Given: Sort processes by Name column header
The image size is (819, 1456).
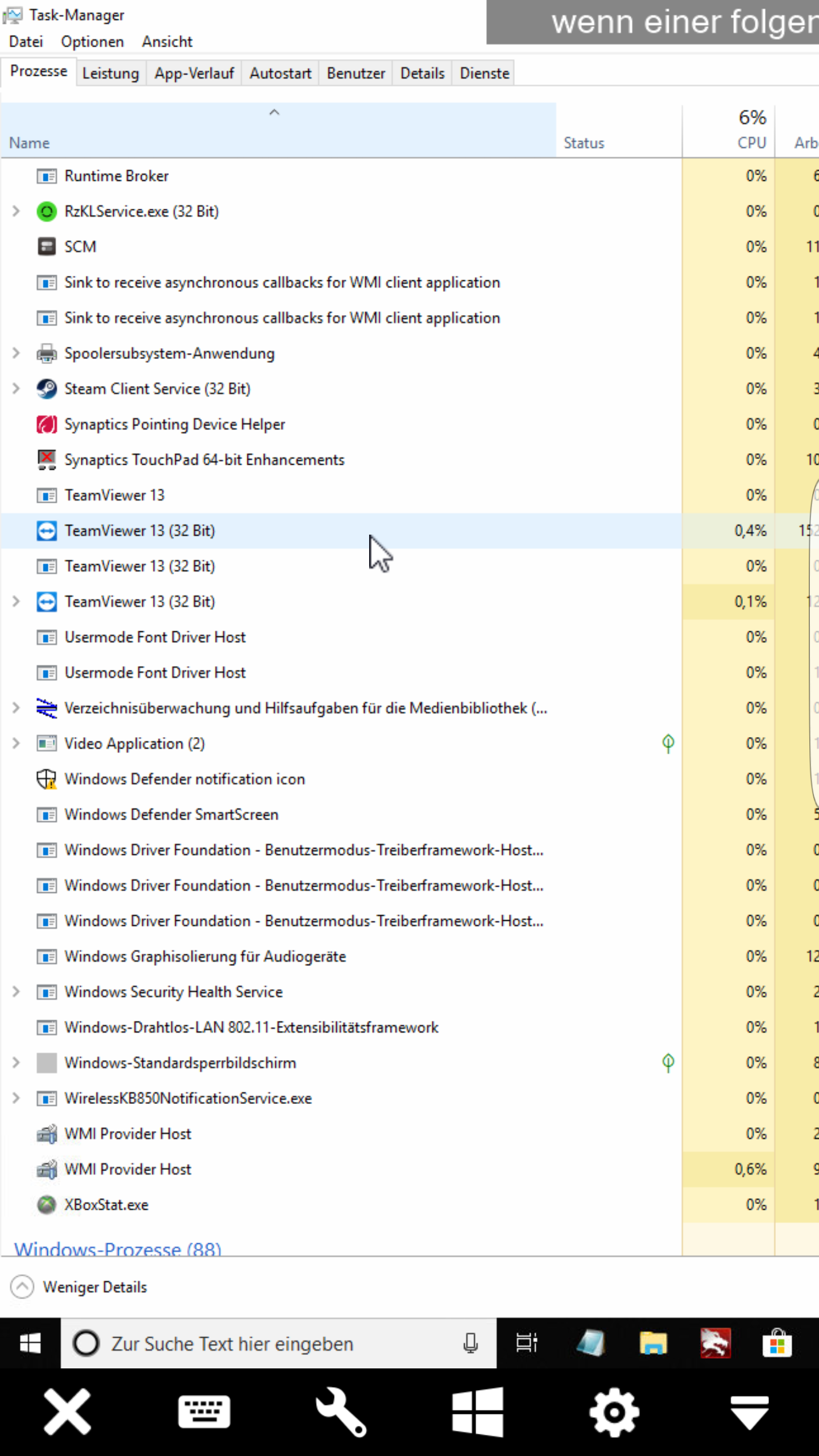Looking at the screenshot, I should [278, 130].
